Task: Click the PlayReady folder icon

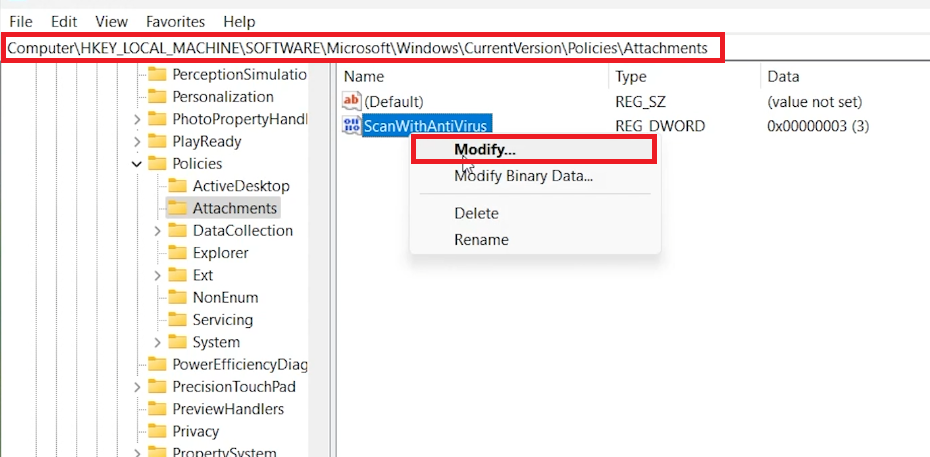Action: point(157,142)
